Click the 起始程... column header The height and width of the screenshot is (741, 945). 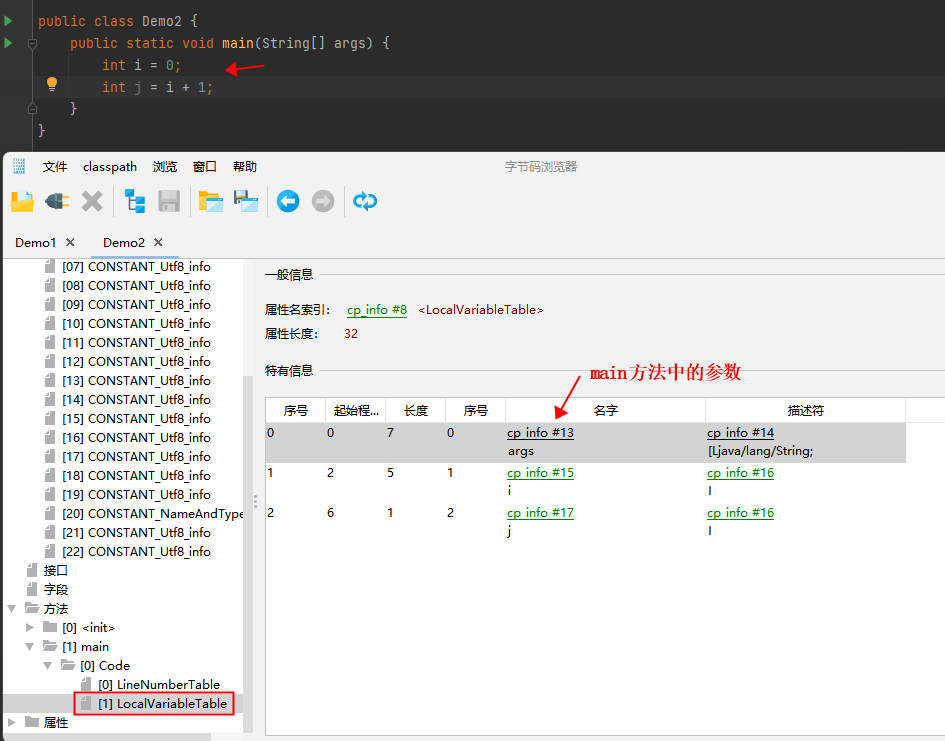pyautogui.click(x=356, y=411)
